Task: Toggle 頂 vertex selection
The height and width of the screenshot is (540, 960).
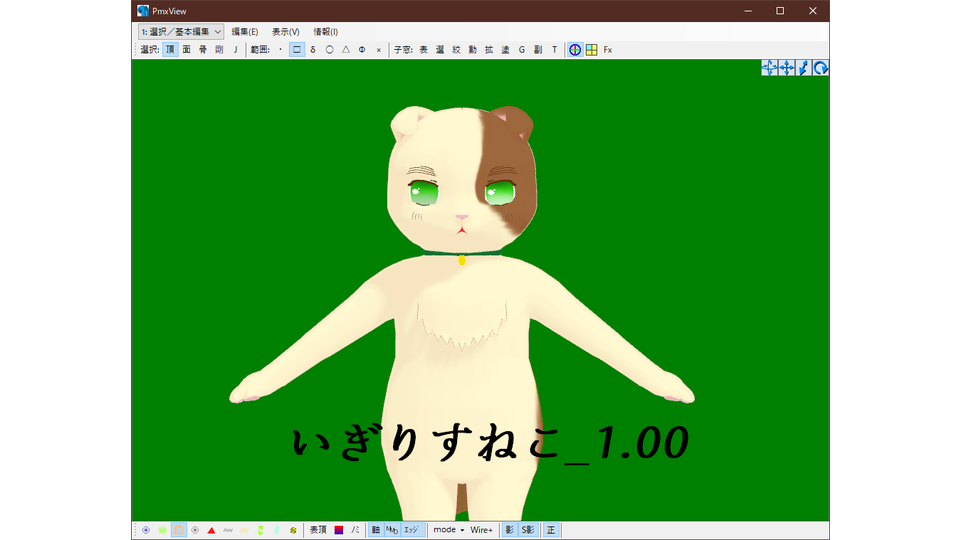Action: pyautogui.click(x=170, y=50)
